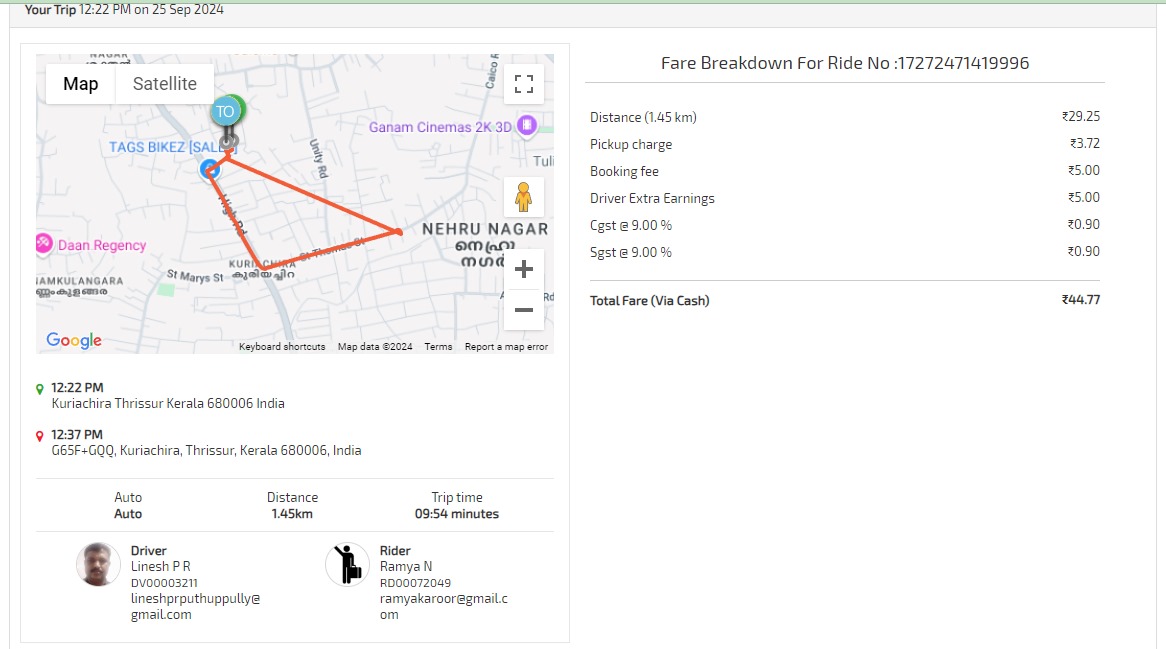This screenshot has width=1166, height=649.
Task: Open Keyboard shortcuts for the map
Action: click(282, 347)
